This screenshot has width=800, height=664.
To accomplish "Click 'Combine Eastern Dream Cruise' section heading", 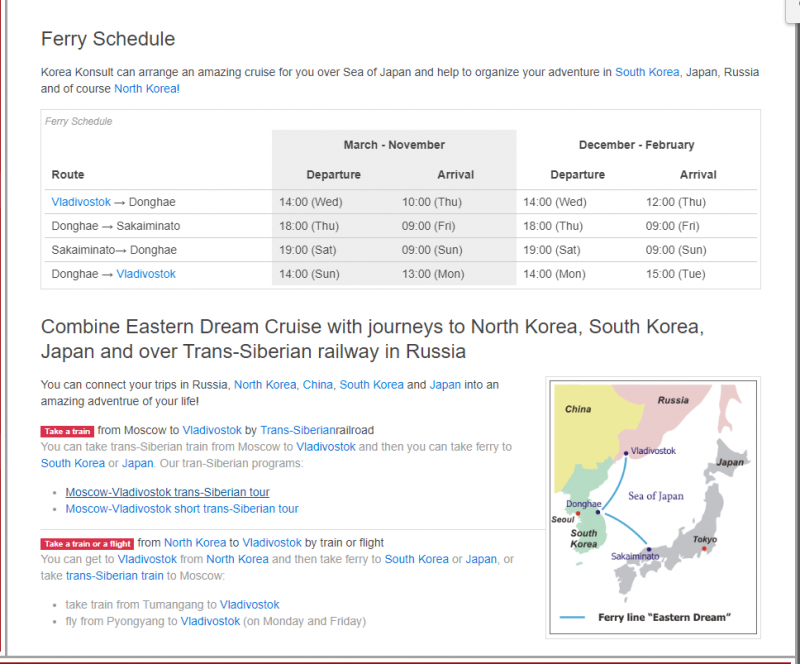I will [372, 339].
